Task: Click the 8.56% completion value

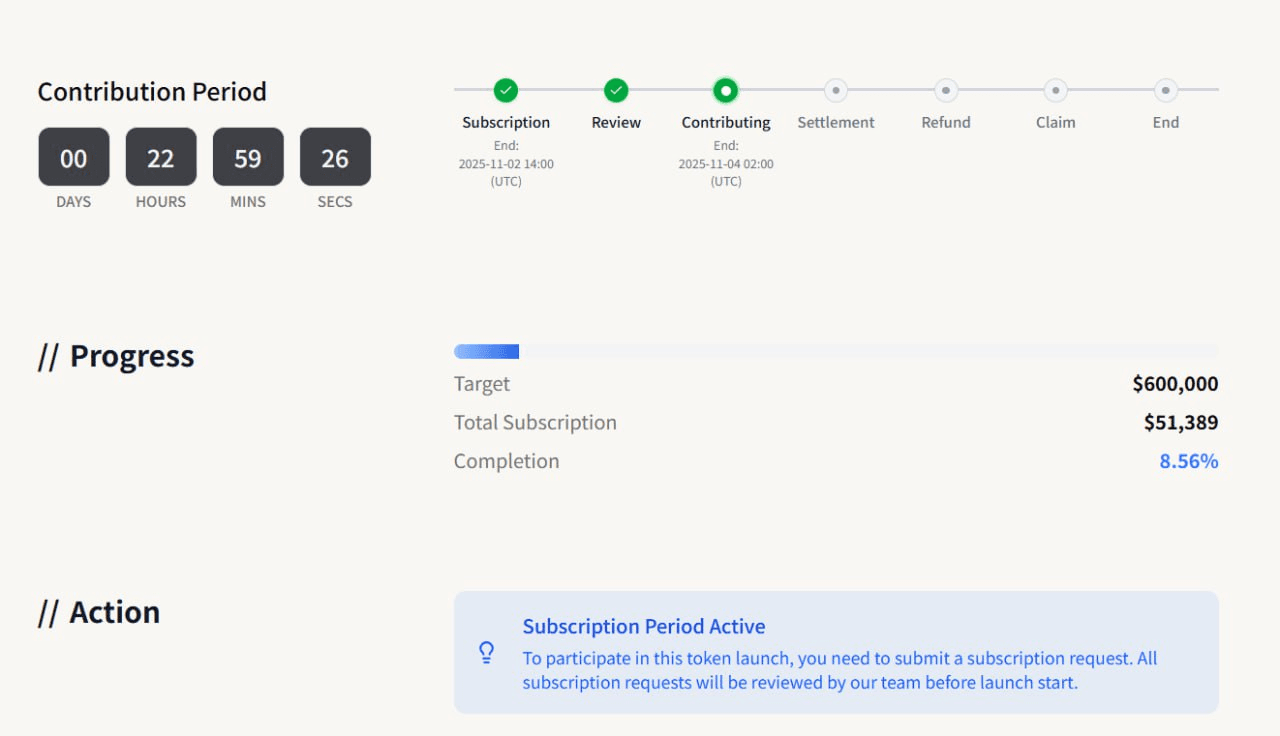Action: click(x=1188, y=461)
